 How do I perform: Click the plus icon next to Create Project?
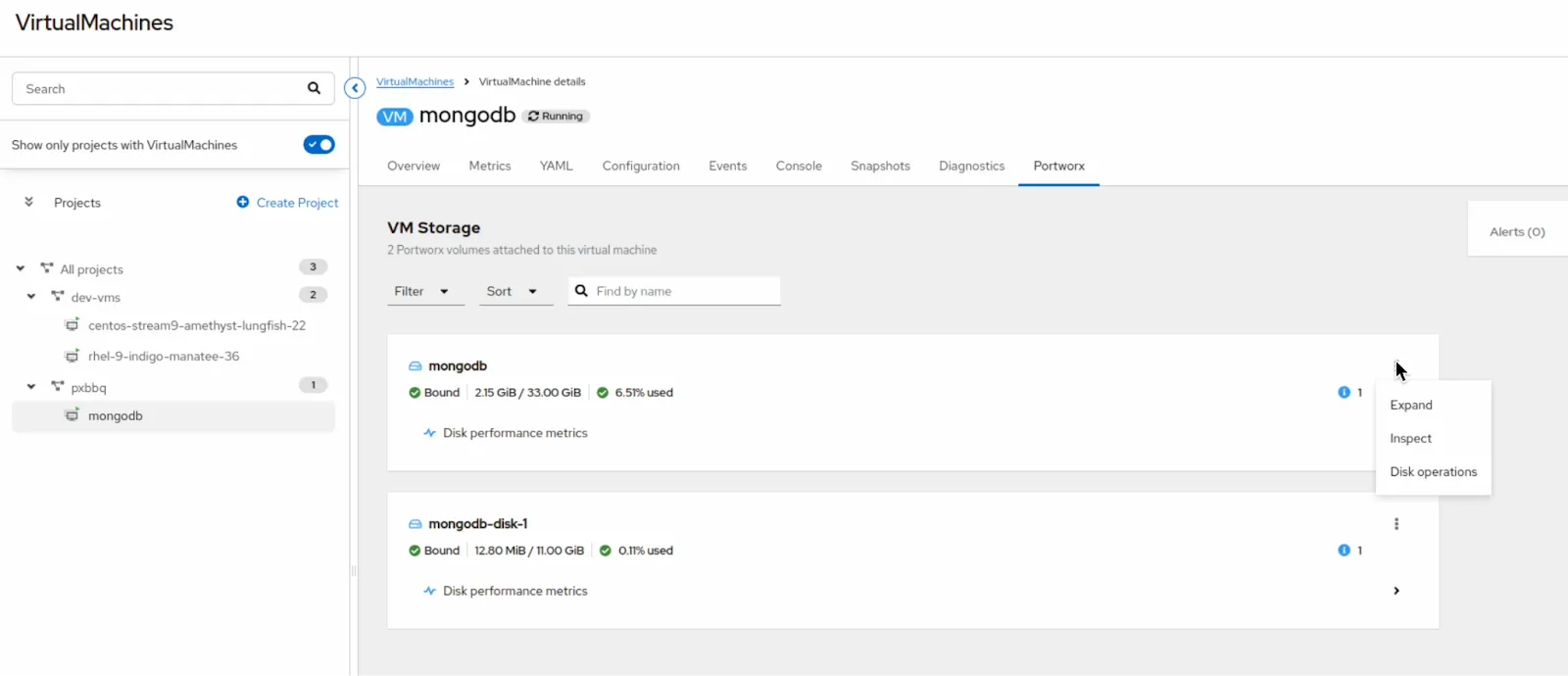click(x=243, y=202)
